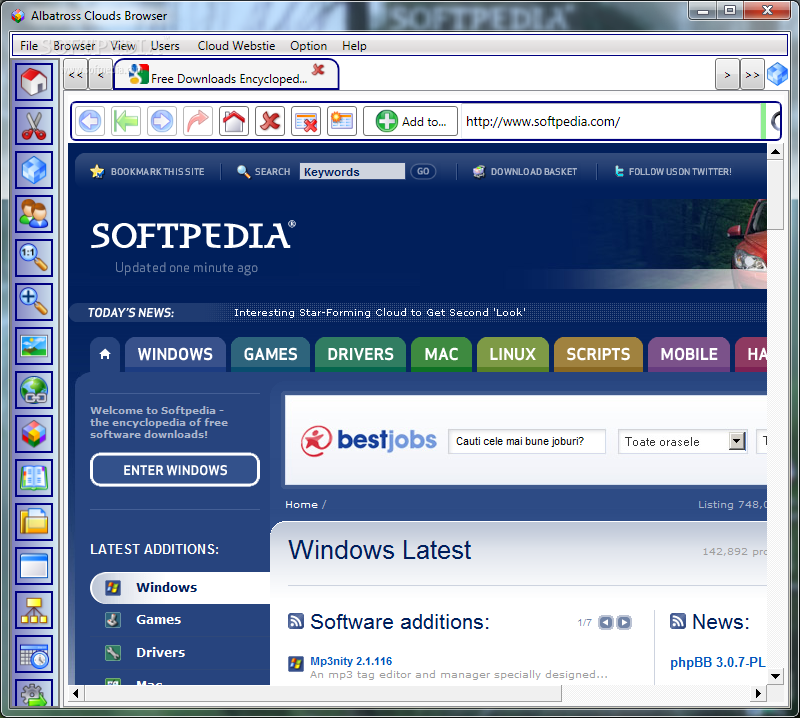Image resolution: width=800 pixels, height=718 pixels.
Task: Expand the Toate orasele dropdown
Action: [737, 441]
